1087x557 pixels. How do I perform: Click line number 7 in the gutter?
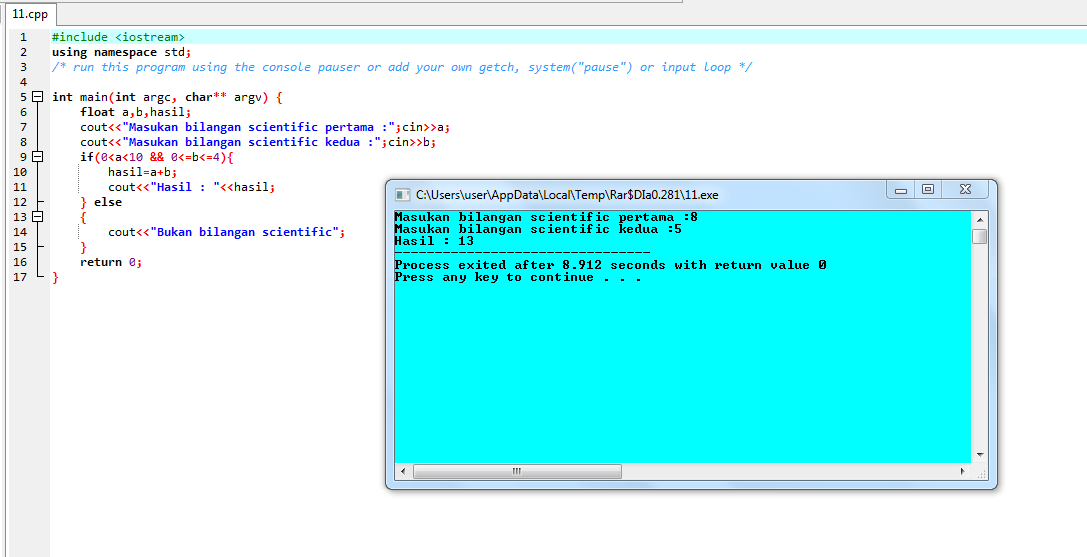(x=24, y=127)
